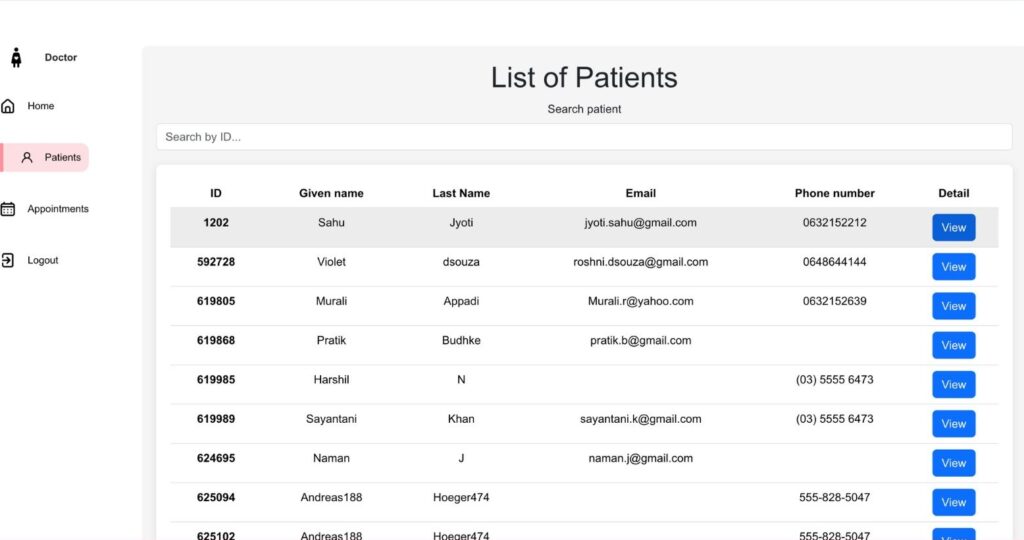Screen dimensions: 1024x540
Task: Click the Doctor profile avatar icon
Action: (x=16, y=58)
